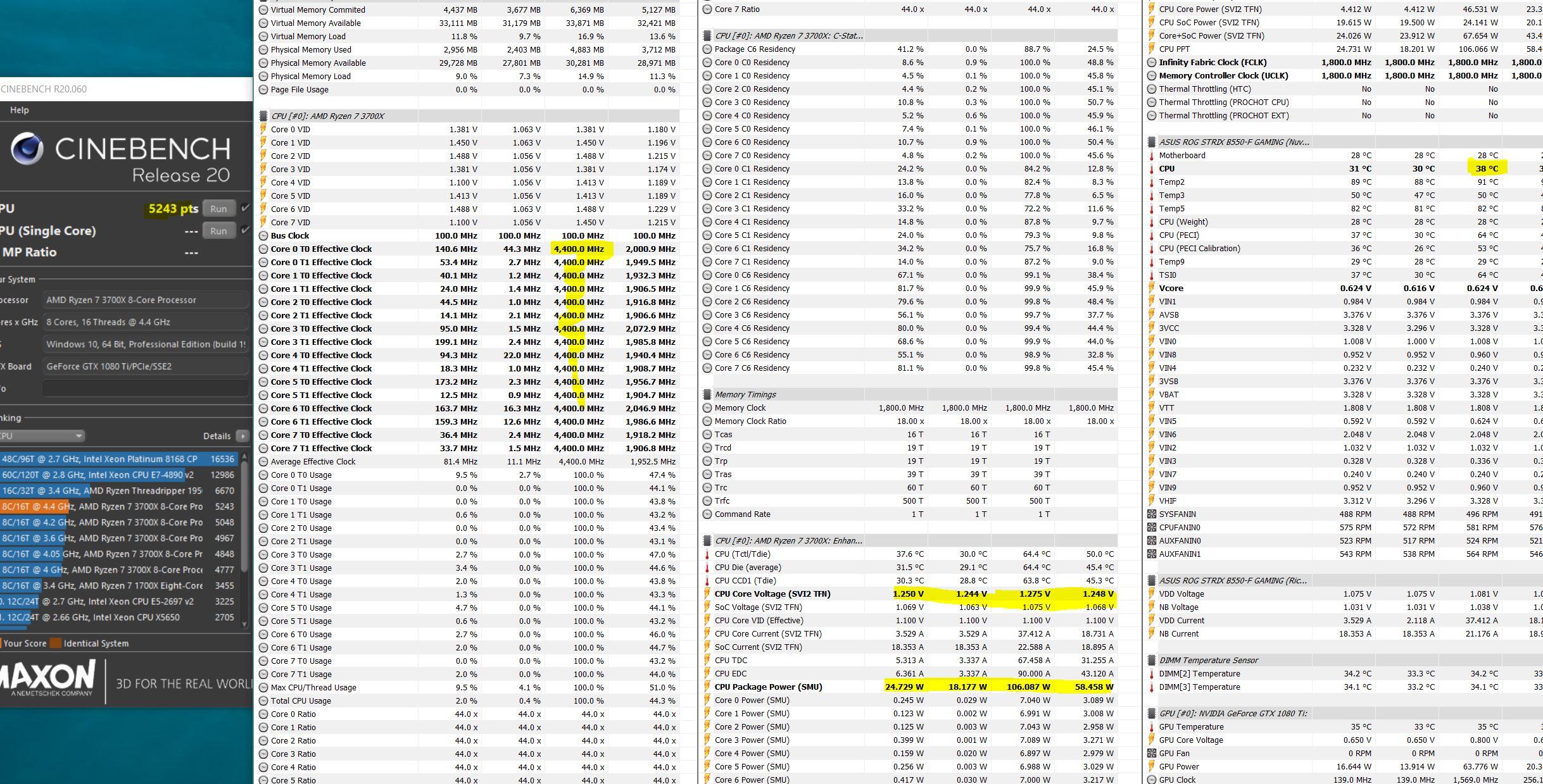The height and width of the screenshot is (784, 1543).
Task: Click the thermometer icon for CPU CCD1 (Tdie)
Action: coord(707,581)
